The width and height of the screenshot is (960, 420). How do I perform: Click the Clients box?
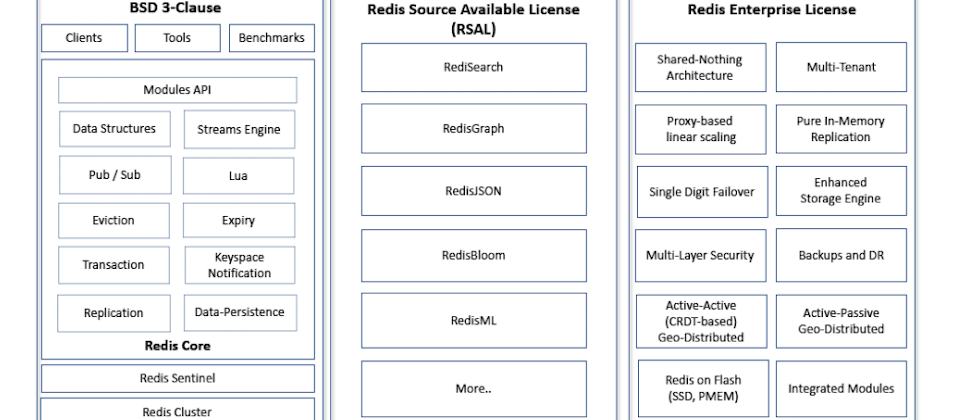84,38
